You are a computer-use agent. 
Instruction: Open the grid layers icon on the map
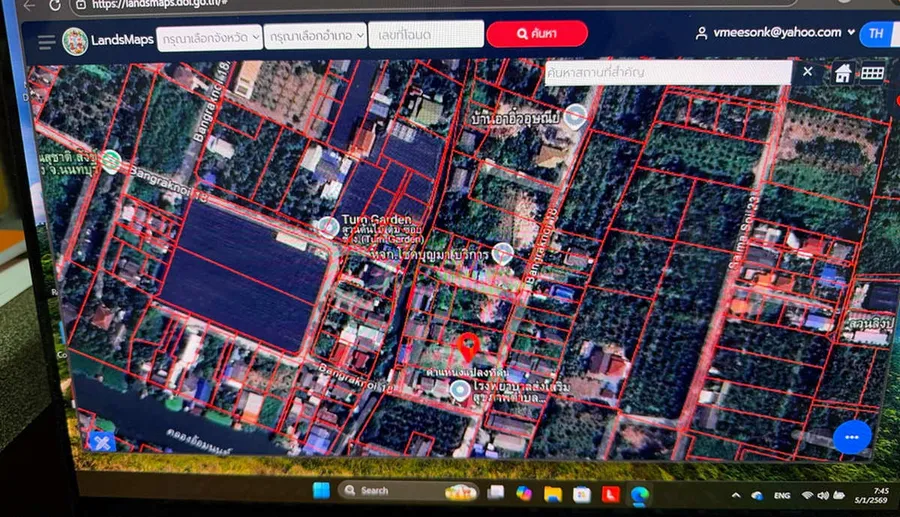point(872,73)
